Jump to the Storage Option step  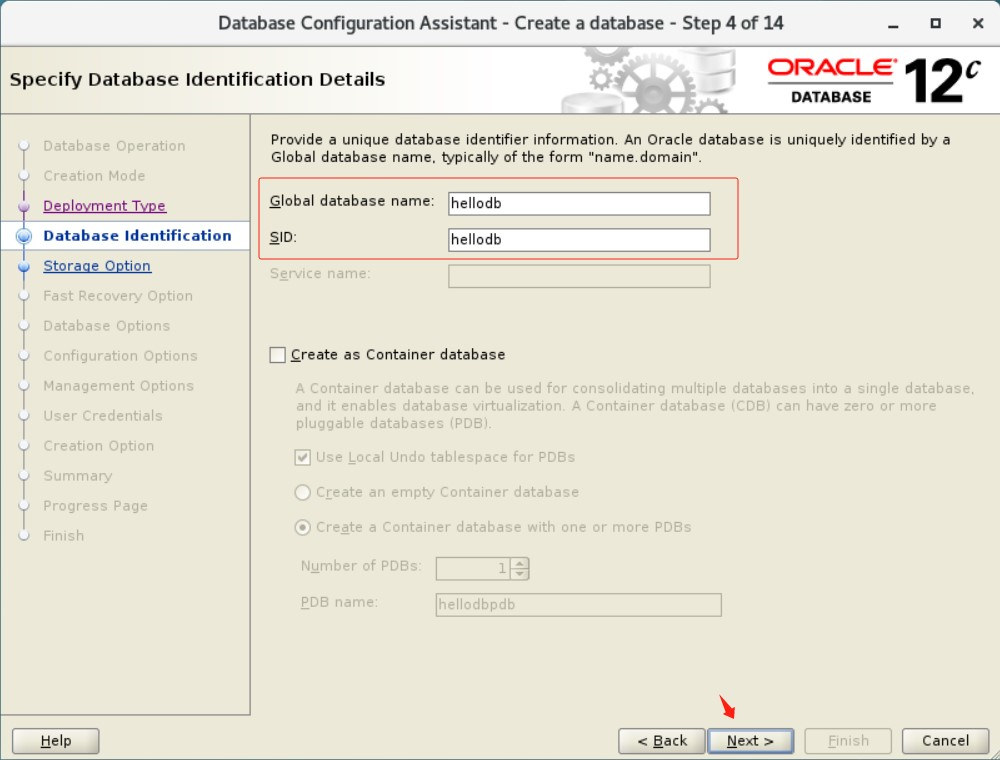pyautogui.click(x=97, y=265)
